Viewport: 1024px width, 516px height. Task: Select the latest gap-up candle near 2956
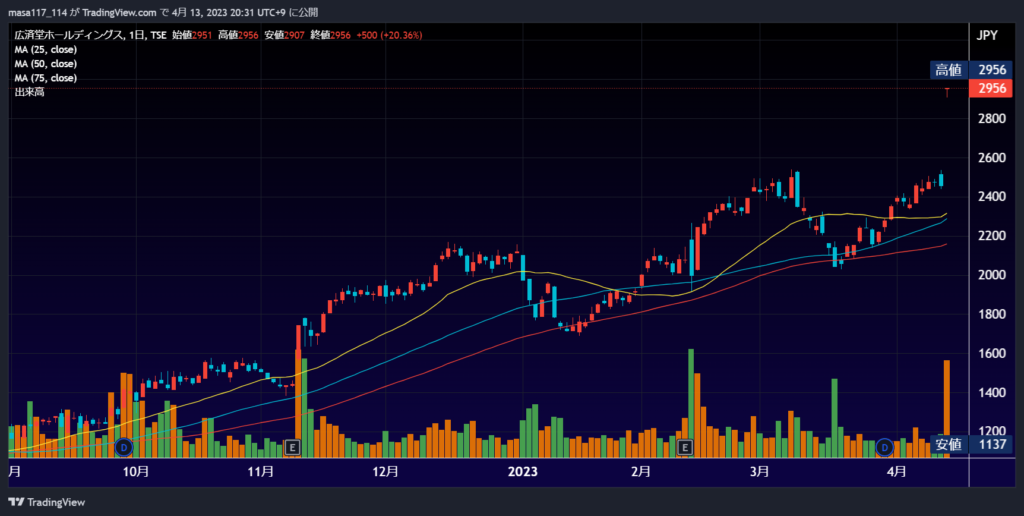click(947, 92)
